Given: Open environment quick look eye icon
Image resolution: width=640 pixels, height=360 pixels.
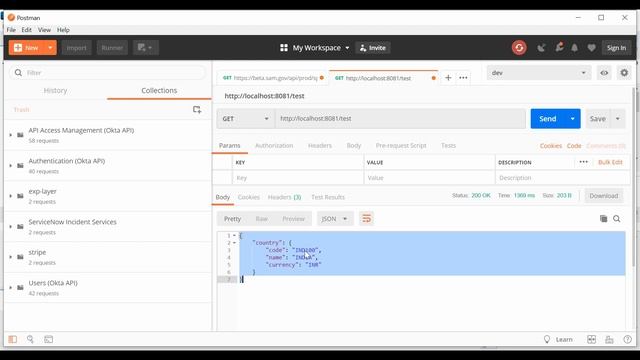Looking at the screenshot, I should click(604, 73).
